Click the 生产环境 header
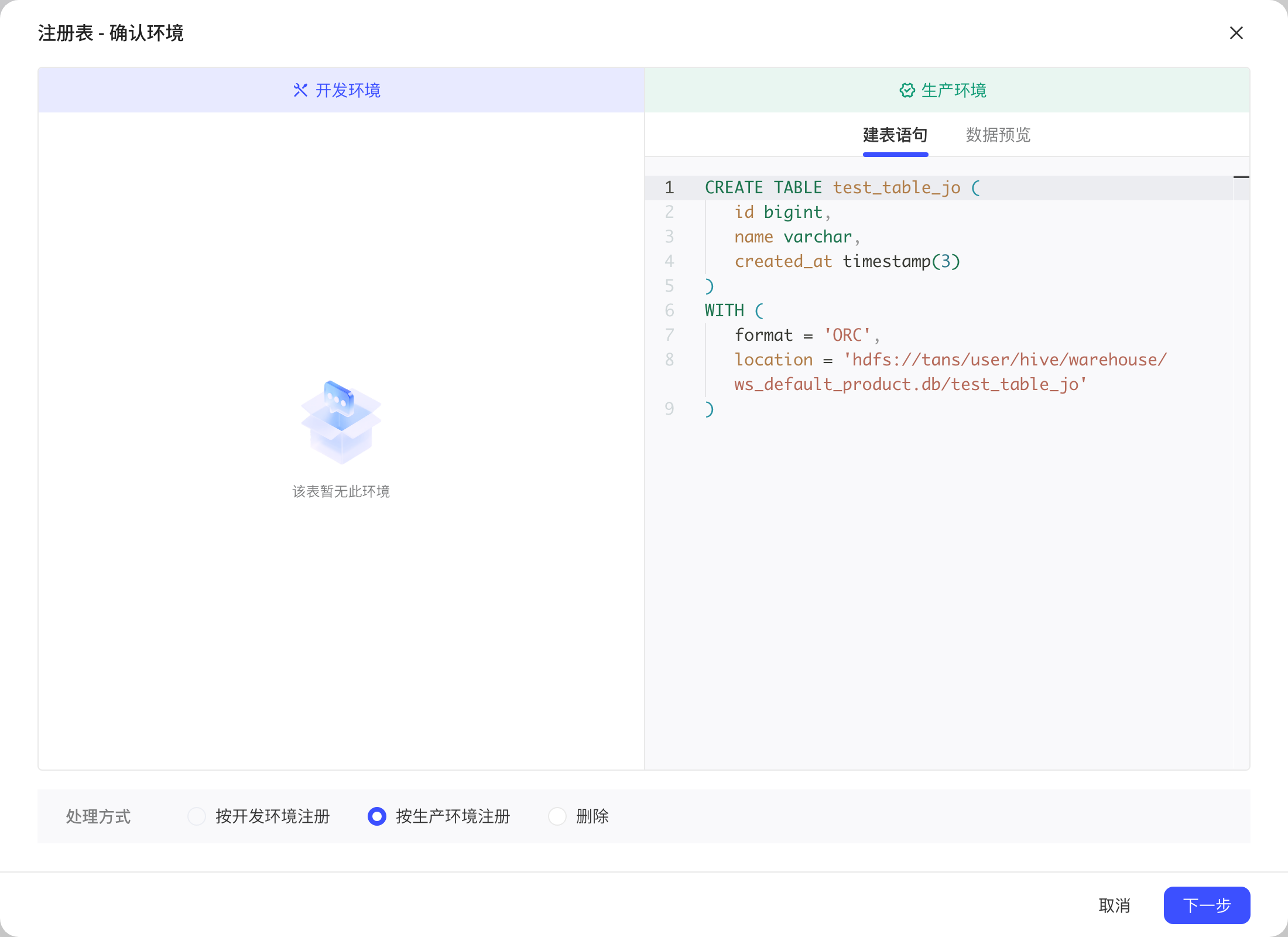 [x=947, y=90]
